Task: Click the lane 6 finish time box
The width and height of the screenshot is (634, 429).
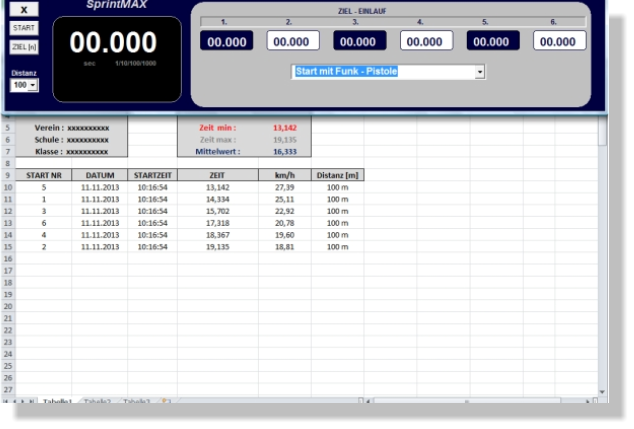Action: point(558,41)
